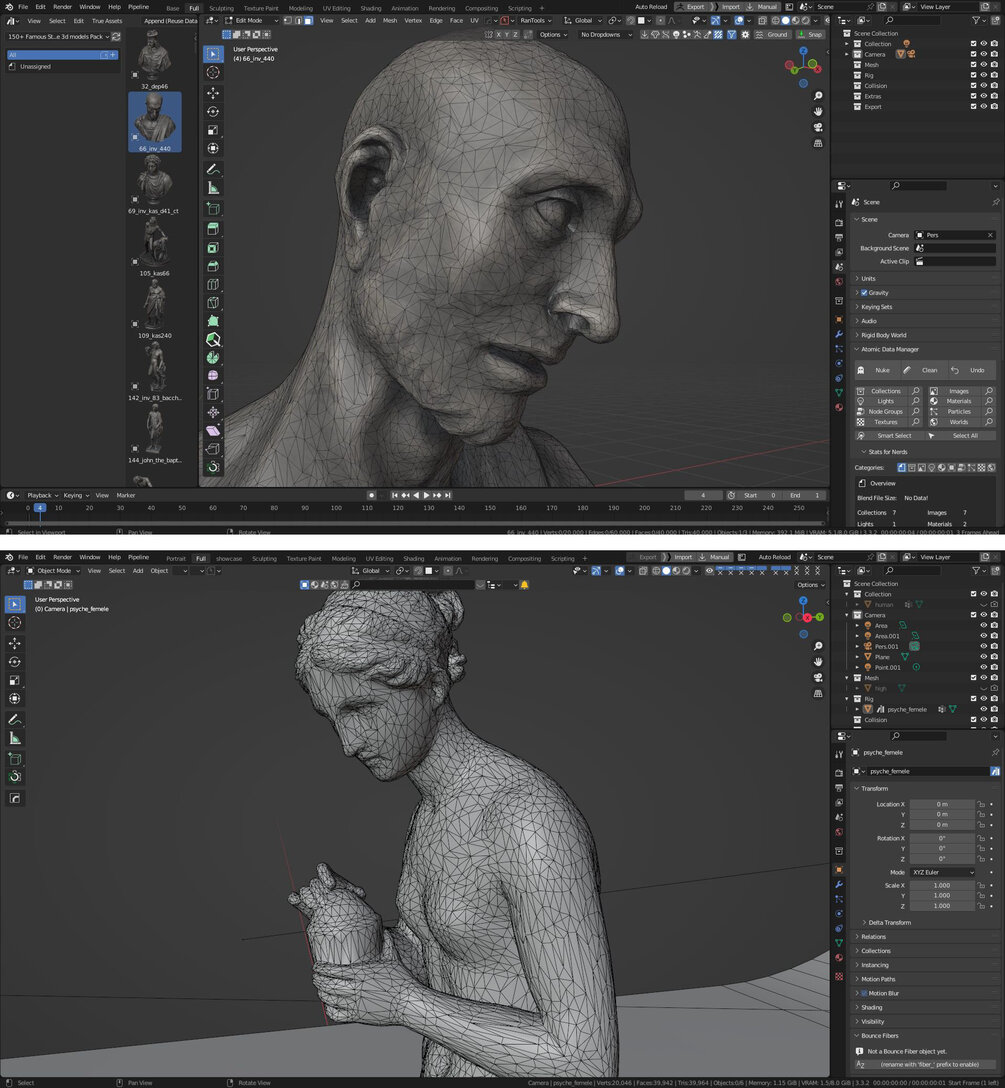Open the XYZ Euler rotation mode dropdown
Viewport: 1005px width, 1088px height.
click(943, 872)
